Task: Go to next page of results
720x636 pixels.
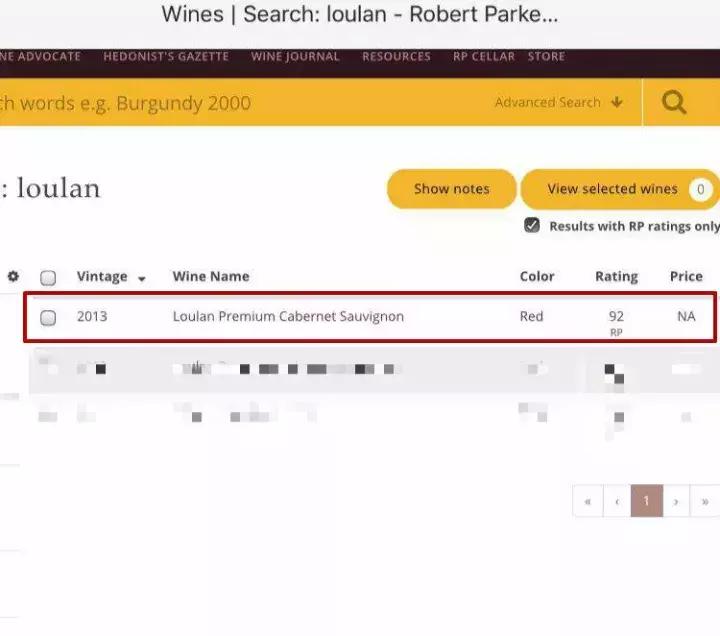Action: pyautogui.click(x=676, y=501)
